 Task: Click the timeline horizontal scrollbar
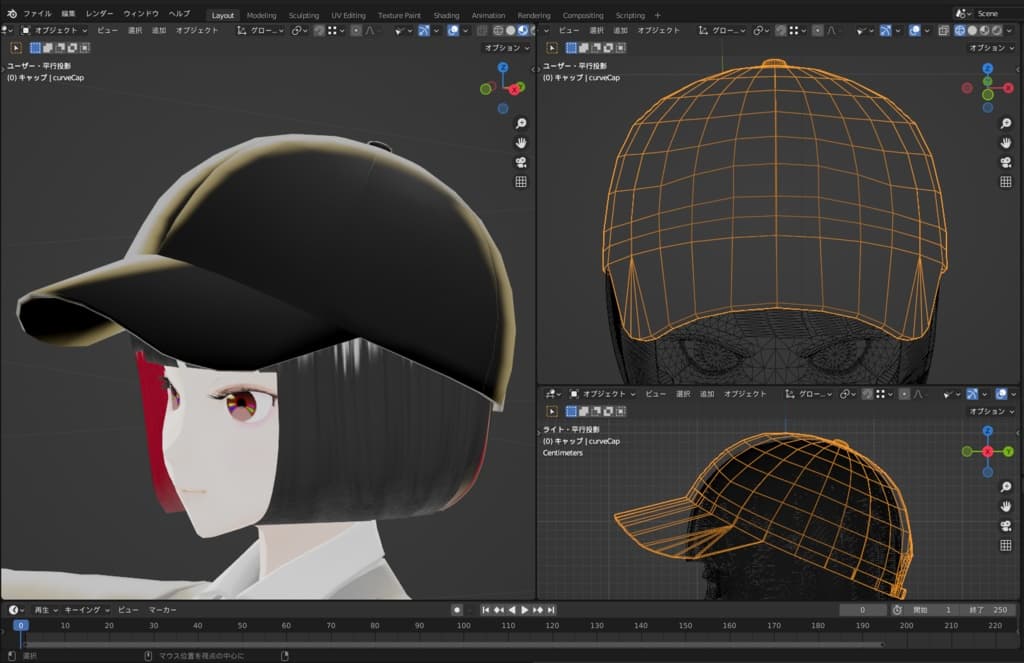(450, 644)
